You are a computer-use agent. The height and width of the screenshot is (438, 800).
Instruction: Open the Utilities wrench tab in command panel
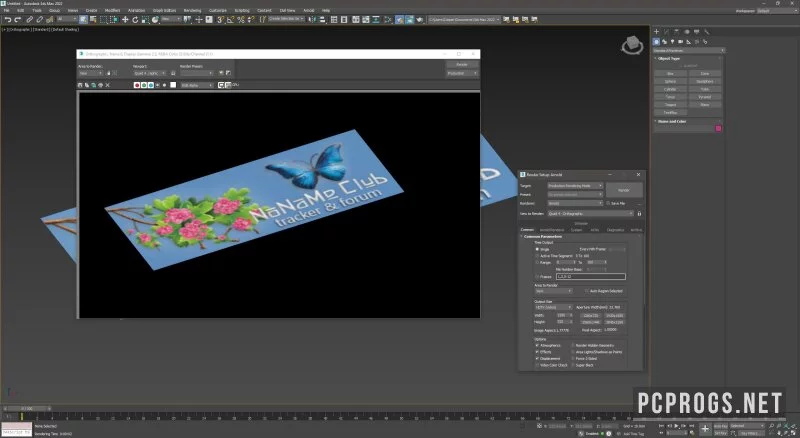[707, 32]
